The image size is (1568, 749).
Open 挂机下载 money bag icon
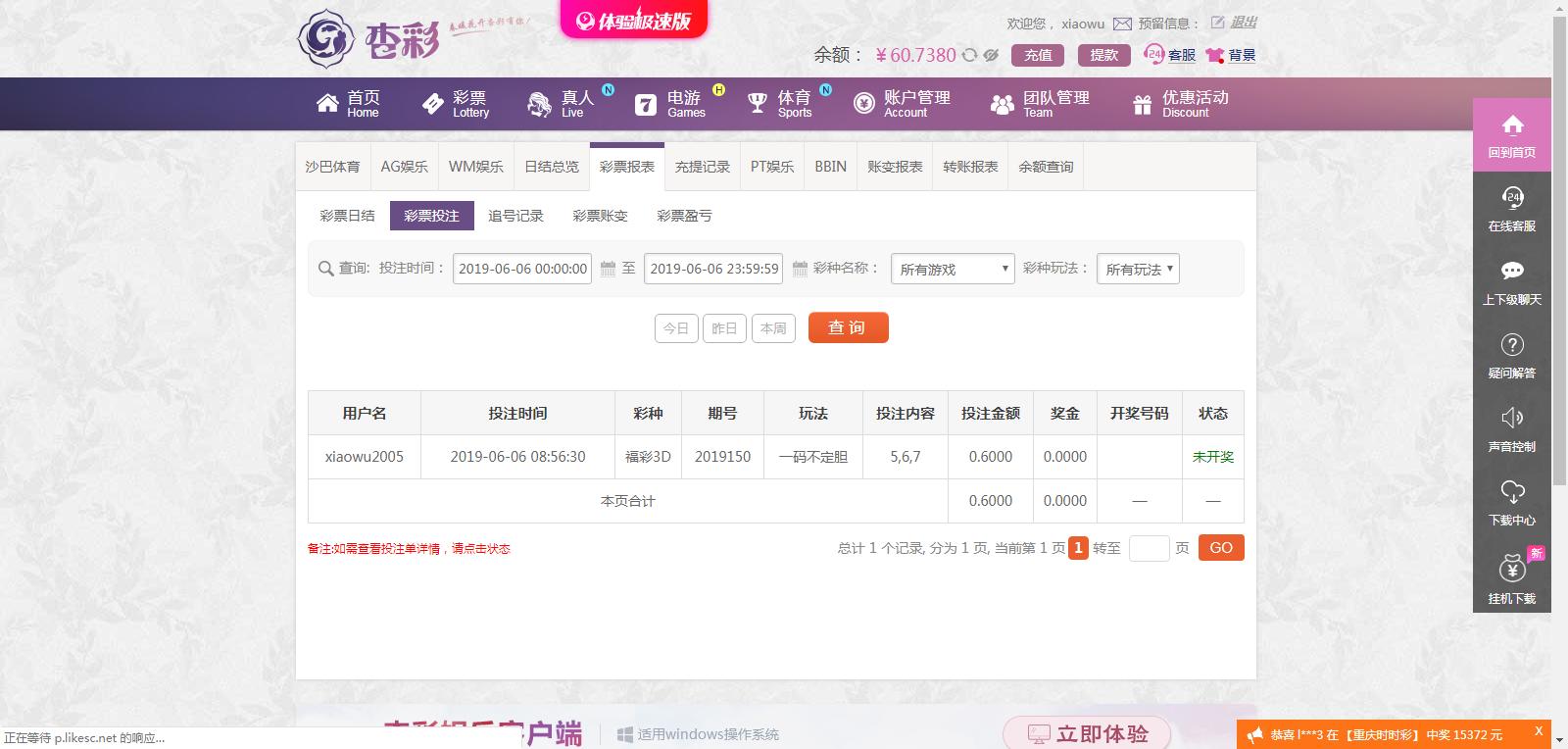click(1512, 567)
